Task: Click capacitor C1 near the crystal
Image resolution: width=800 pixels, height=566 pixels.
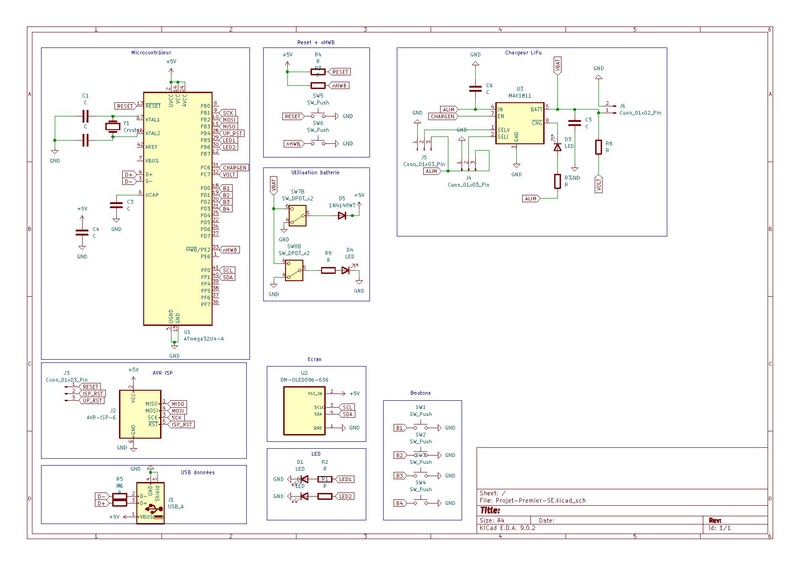Action: pos(86,116)
